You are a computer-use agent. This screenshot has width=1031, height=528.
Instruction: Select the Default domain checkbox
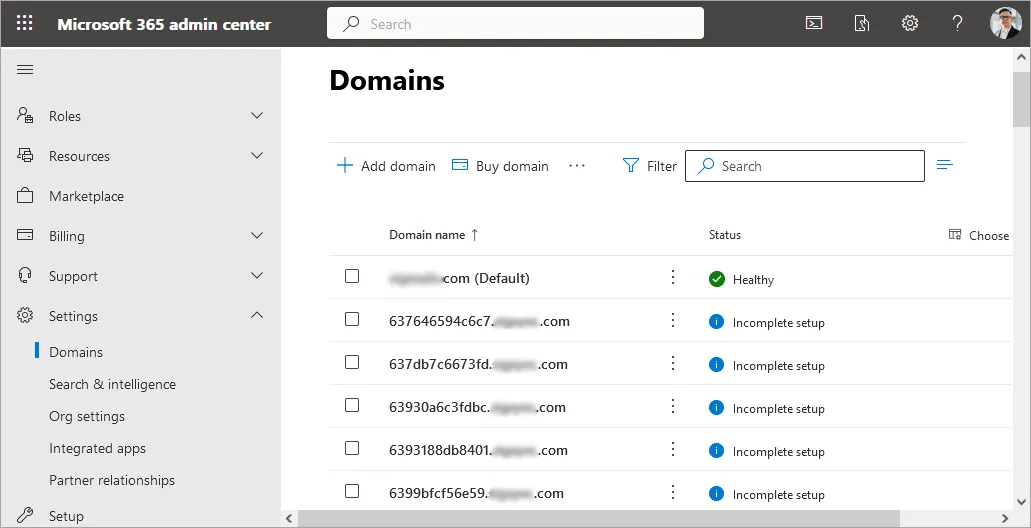pos(352,276)
